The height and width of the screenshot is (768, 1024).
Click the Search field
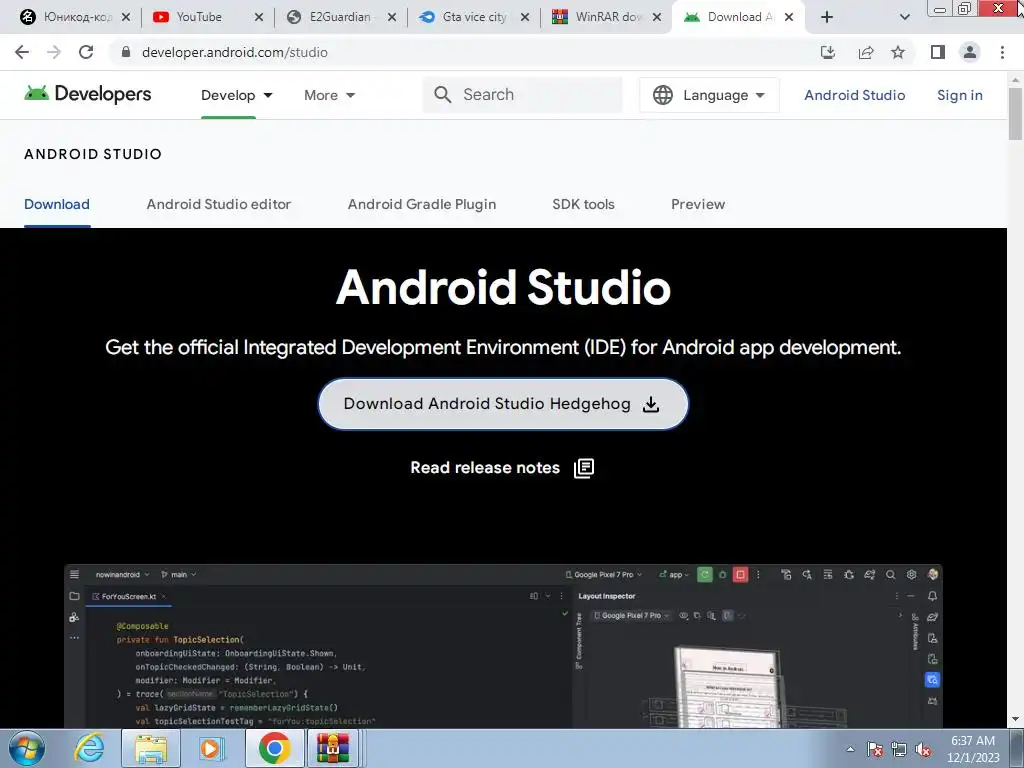tap(522, 95)
